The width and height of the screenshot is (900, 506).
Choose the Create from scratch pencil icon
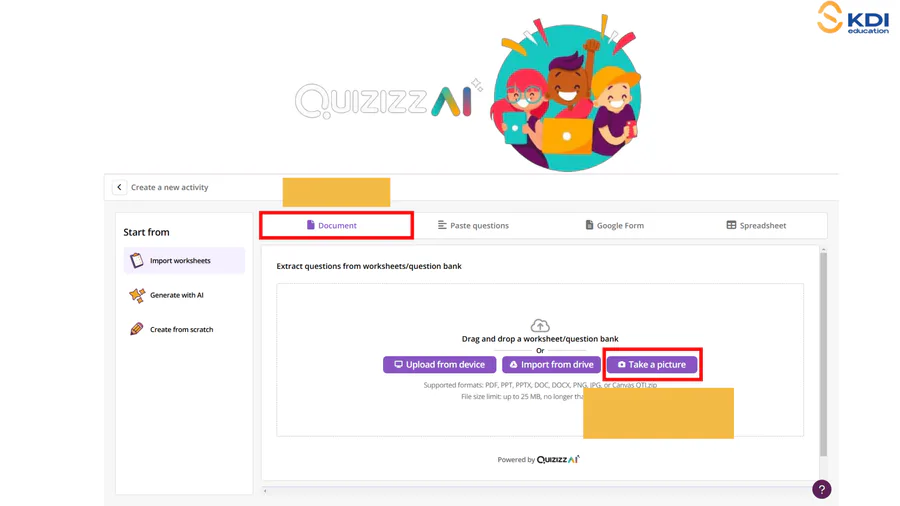(137, 329)
